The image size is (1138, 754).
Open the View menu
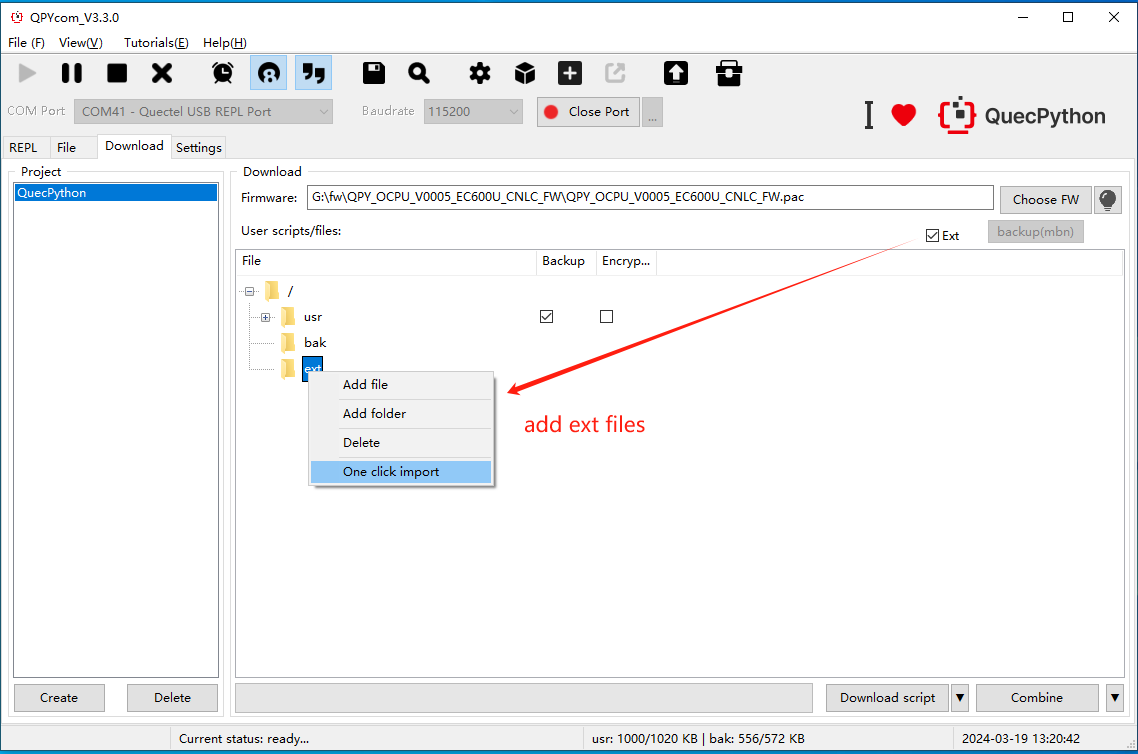(81, 43)
